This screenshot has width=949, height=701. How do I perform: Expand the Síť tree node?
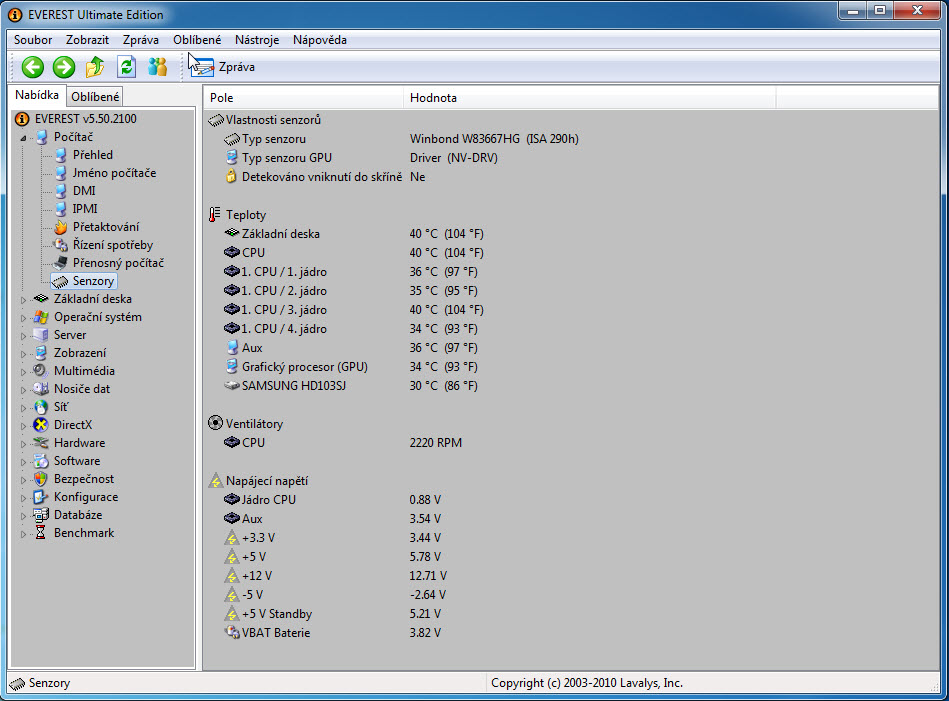pyautogui.click(x=23, y=408)
